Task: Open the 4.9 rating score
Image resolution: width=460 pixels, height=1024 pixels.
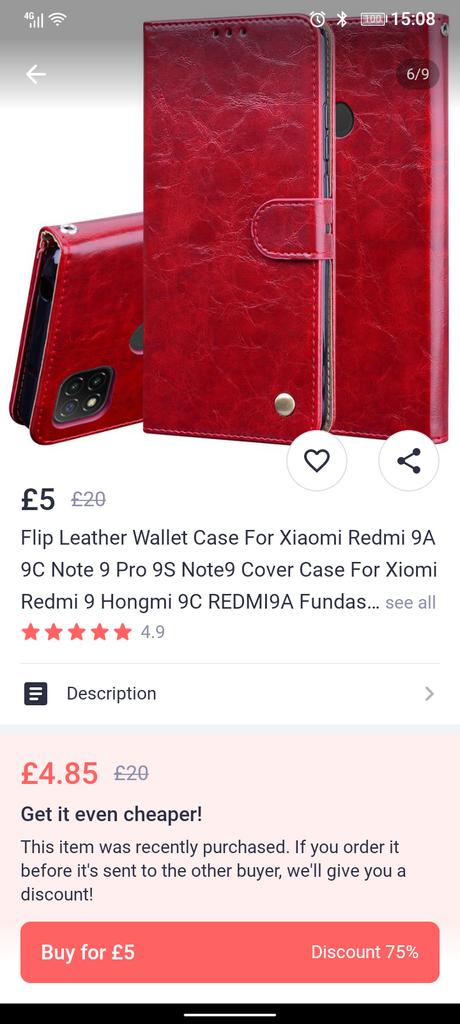Action: tap(153, 632)
